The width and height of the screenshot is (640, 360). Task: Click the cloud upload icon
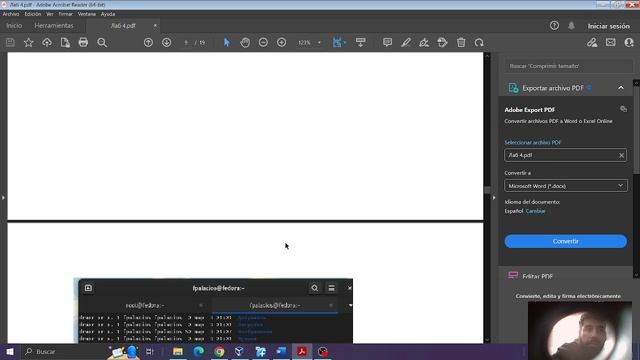click(x=47, y=42)
